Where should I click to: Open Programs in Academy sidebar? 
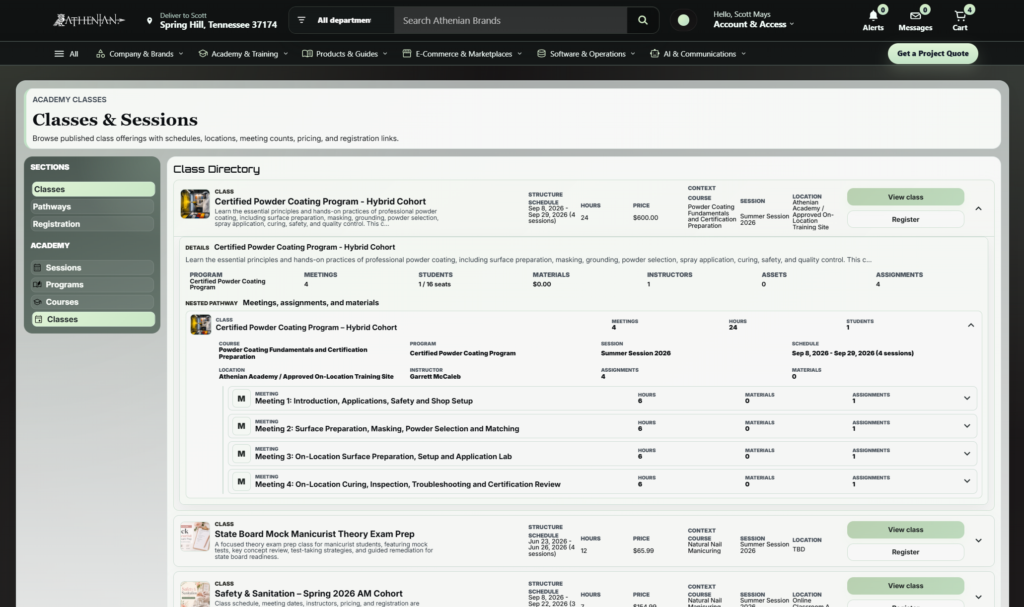[93, 284]
